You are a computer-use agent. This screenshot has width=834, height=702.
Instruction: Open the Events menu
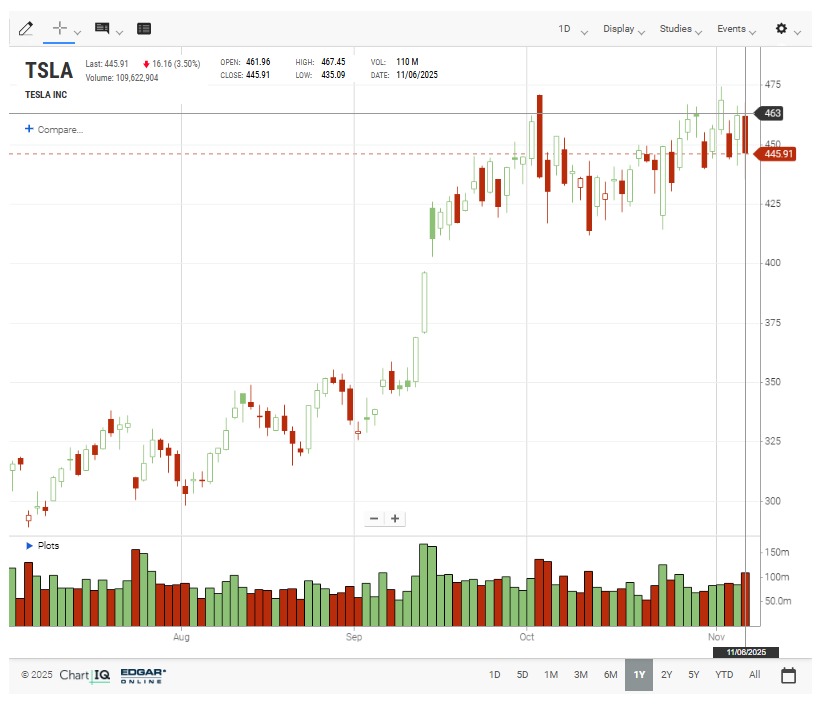pos(736,29)
